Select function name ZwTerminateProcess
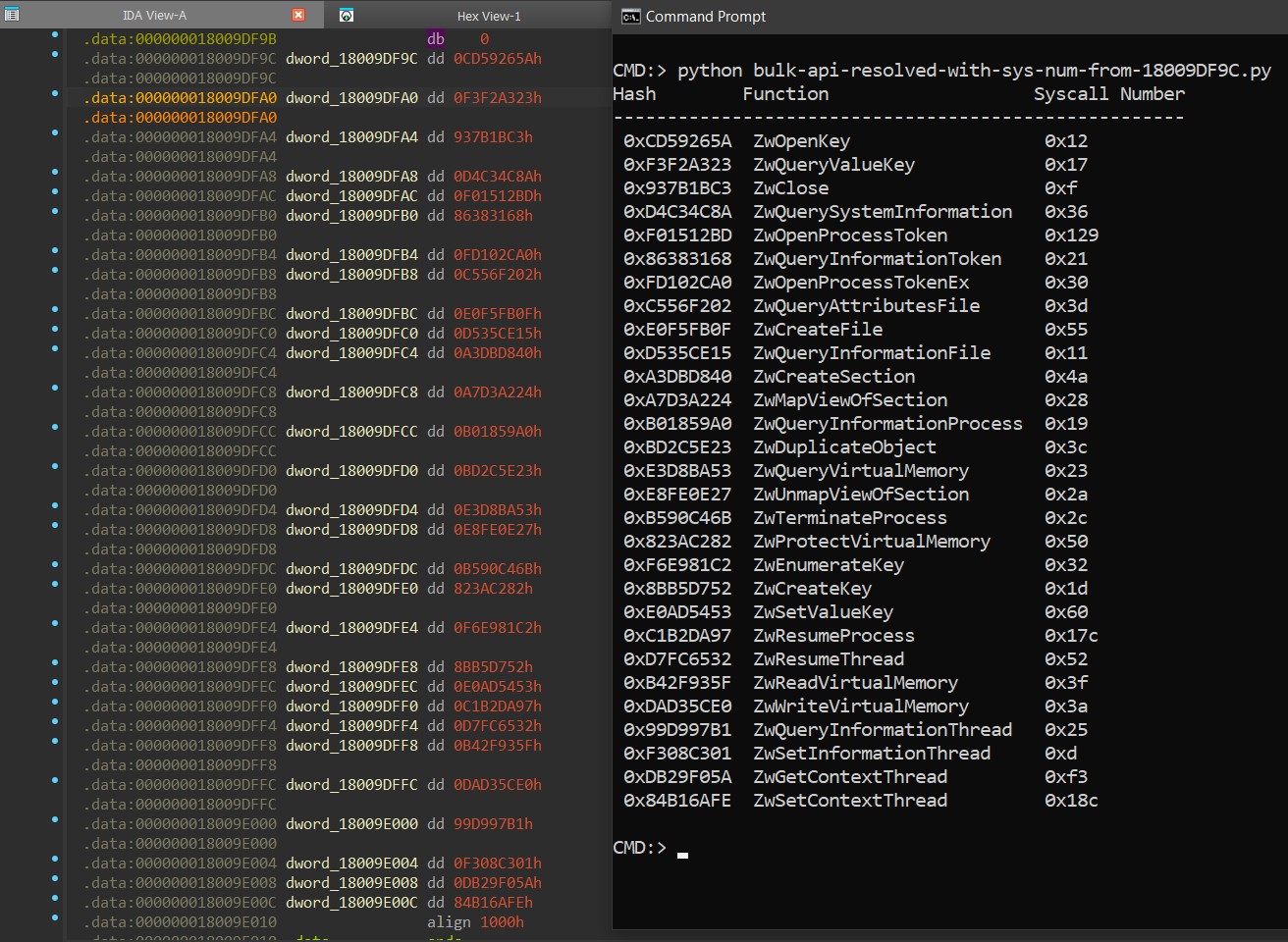Screen dimensions: 1288x942 [850, 518]
